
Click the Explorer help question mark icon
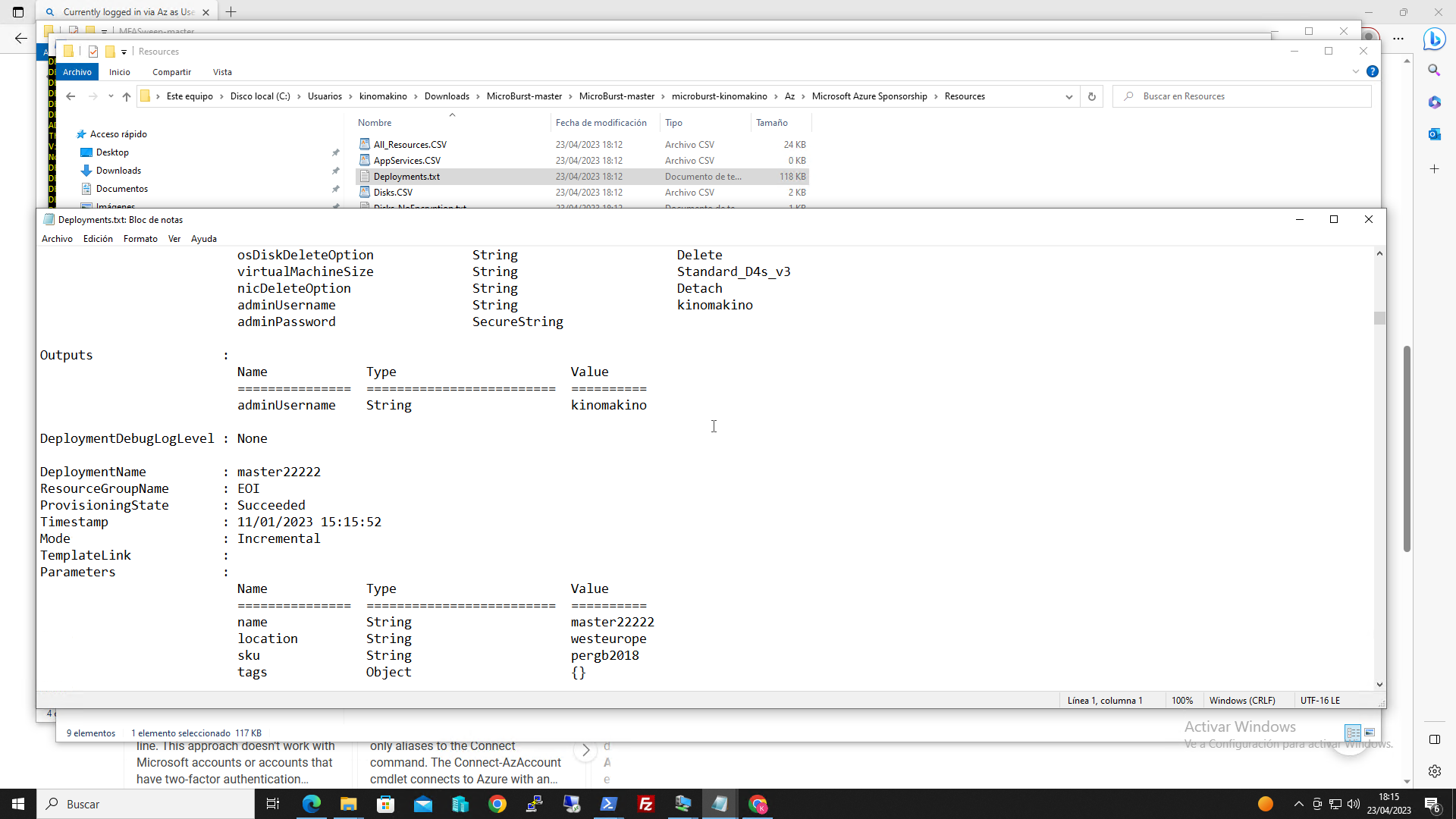click(1372, 71)
